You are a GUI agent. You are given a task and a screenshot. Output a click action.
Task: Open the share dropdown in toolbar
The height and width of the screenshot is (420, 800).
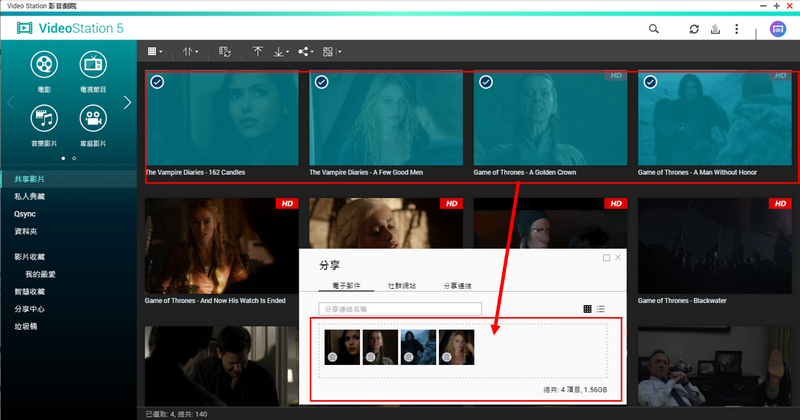tap(306, 52)
